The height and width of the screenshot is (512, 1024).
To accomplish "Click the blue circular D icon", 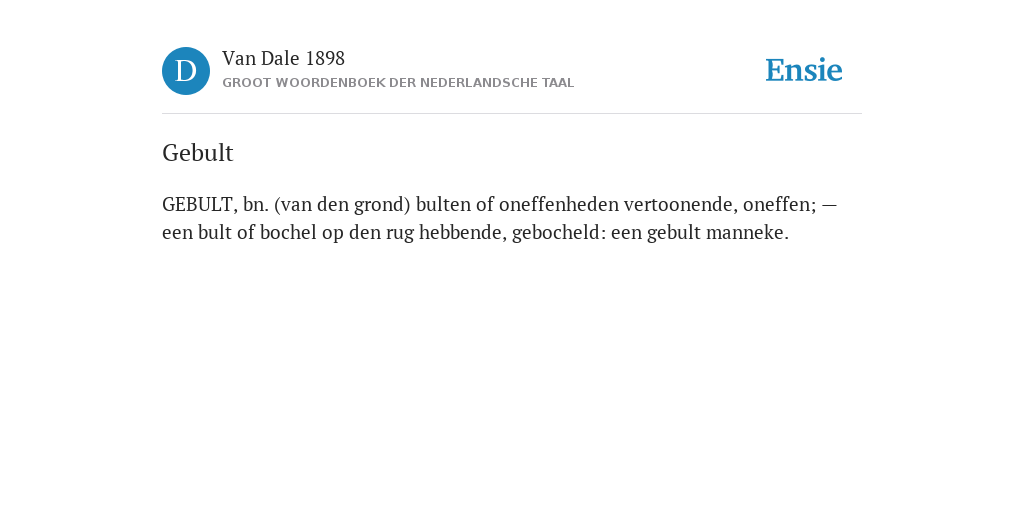I will (186, 71).
